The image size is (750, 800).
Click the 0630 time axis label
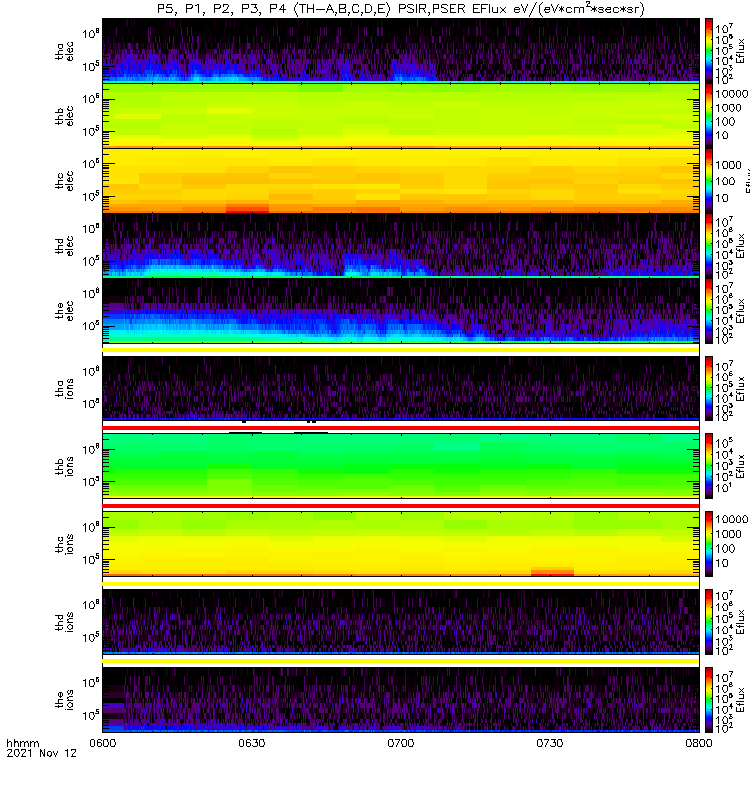tap(252, 743)
